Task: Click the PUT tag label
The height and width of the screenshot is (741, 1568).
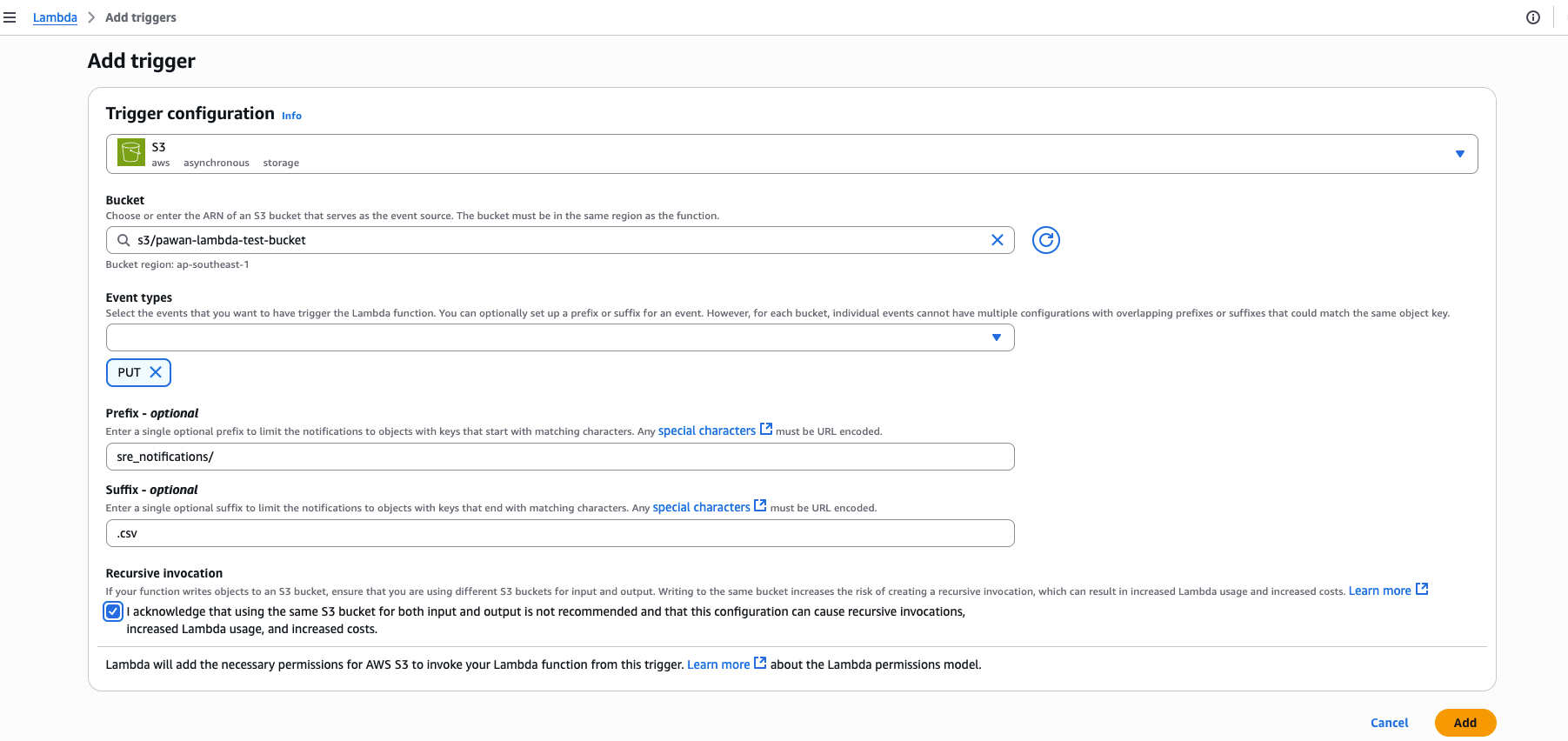Action: coord(129,372)
